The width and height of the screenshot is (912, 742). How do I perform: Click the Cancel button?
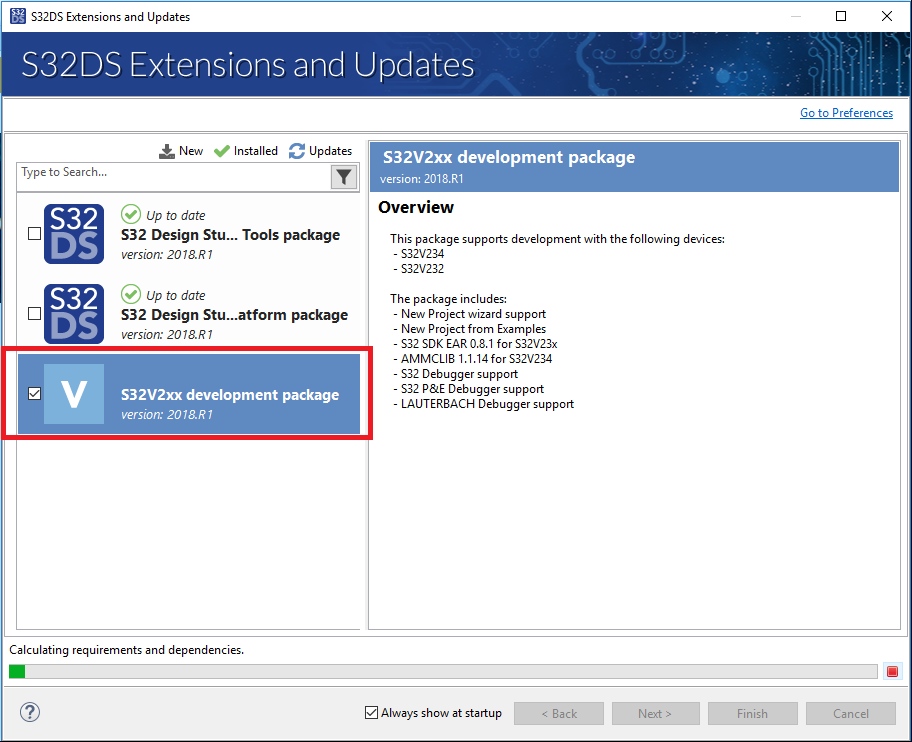tap(851, 714)
